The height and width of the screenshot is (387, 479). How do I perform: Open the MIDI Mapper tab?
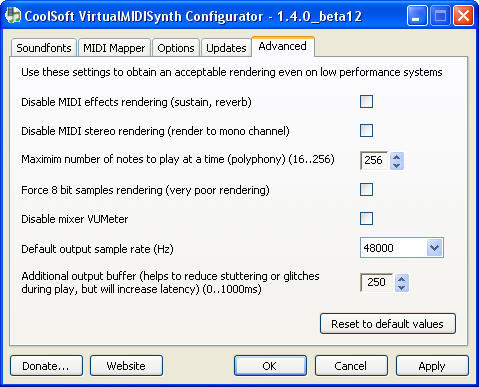(x=114, y=48)
